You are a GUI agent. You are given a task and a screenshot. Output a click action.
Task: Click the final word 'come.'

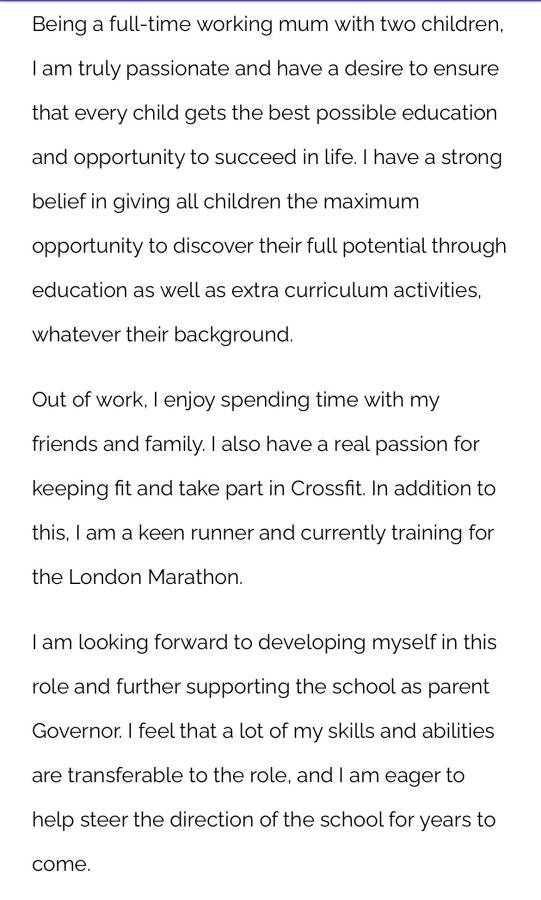click(61, 864)
